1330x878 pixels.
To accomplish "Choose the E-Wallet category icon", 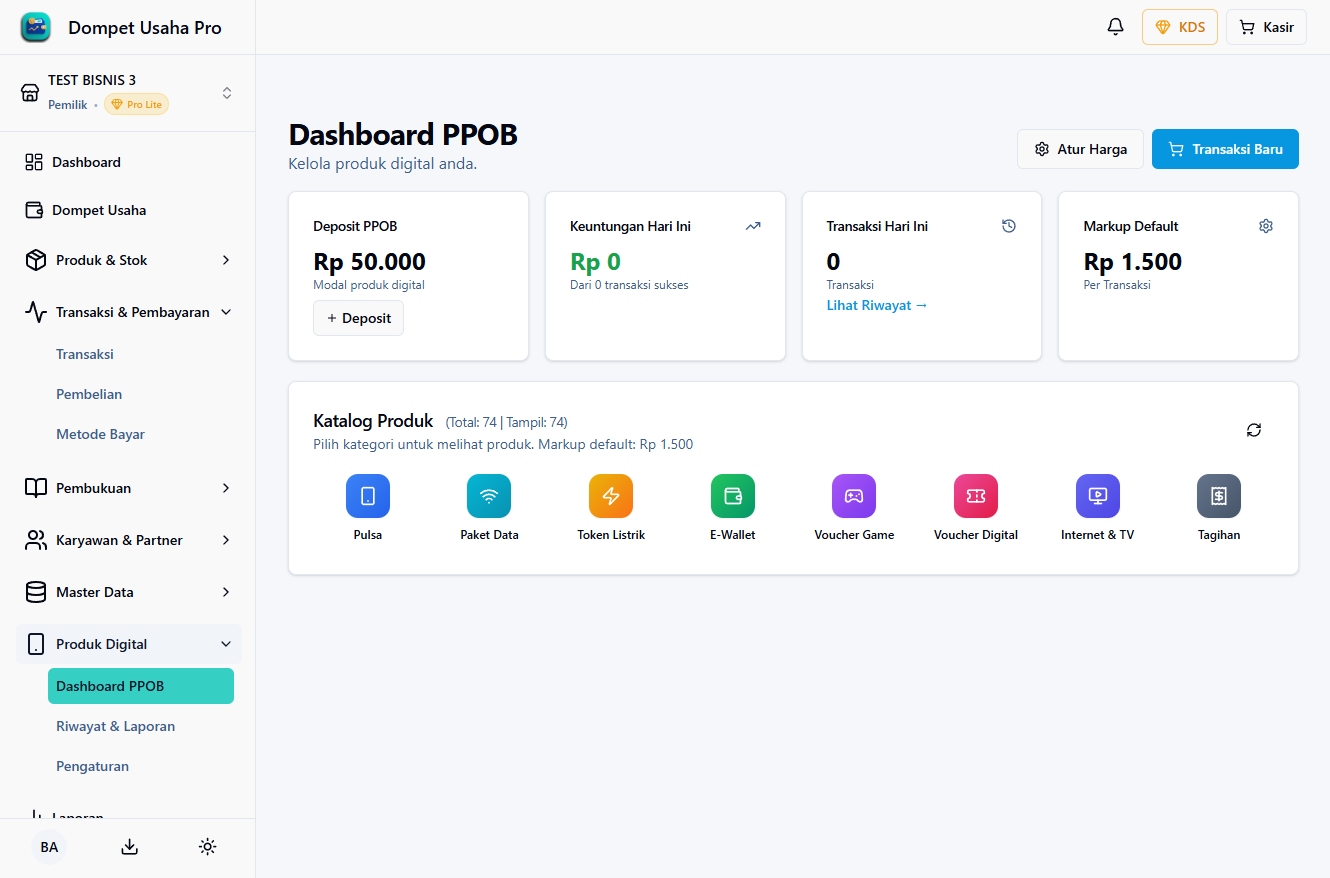I will click(x=732, y=496).
